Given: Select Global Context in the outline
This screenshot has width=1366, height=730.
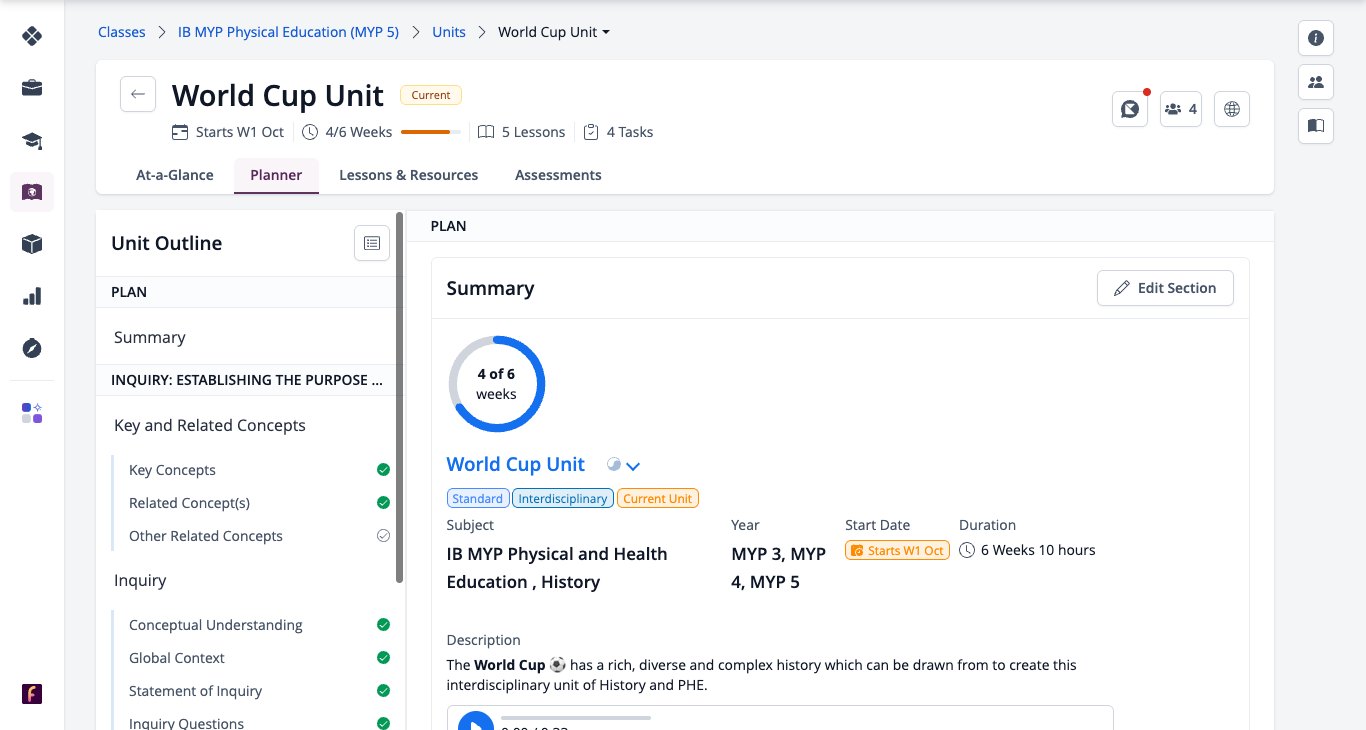Looking at the screenshot, I should coord(177,658).
